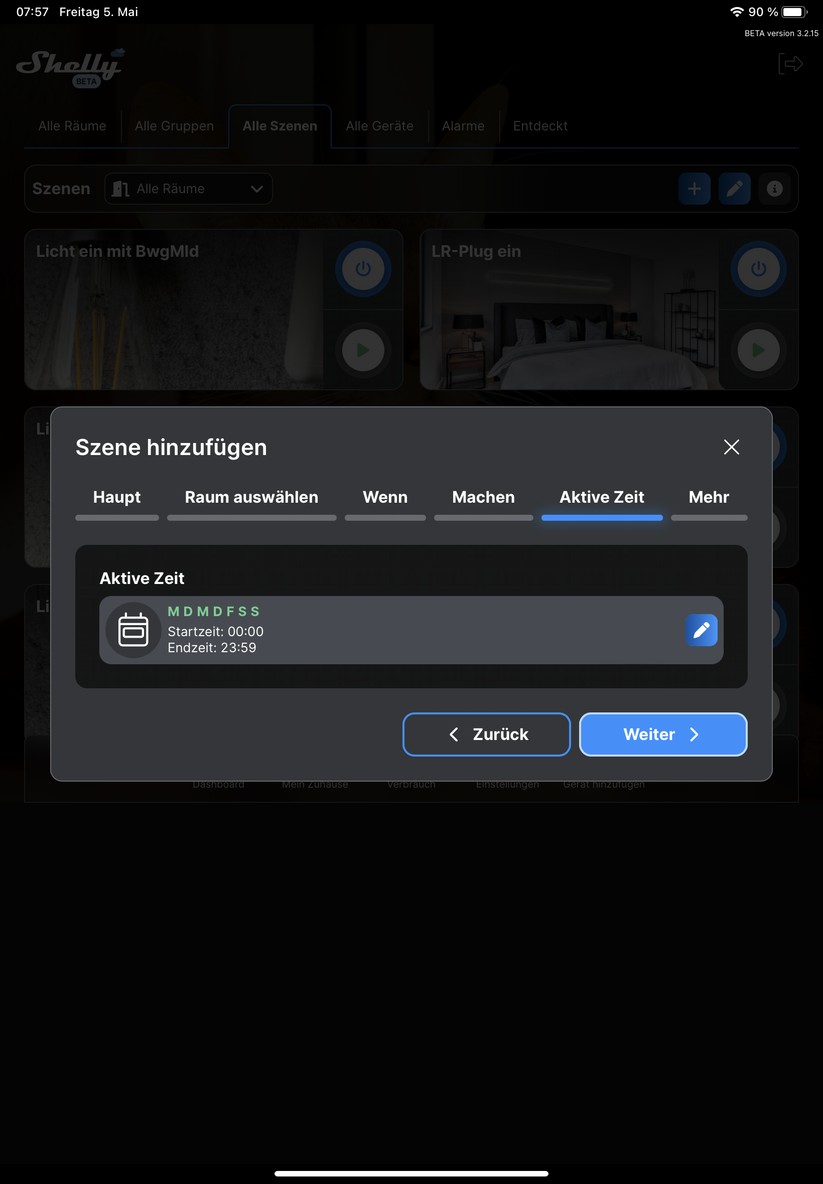Click the Raum auswählen step progress bar

251,518
